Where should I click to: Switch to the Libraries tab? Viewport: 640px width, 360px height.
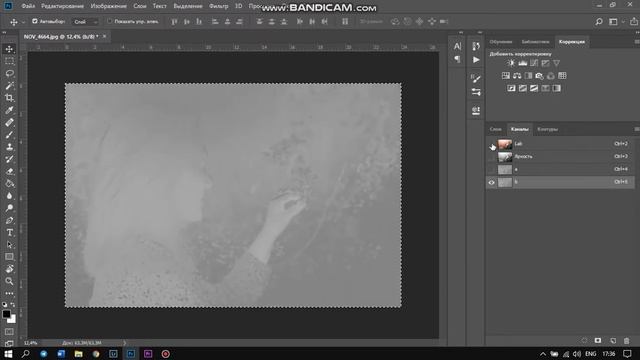click(535, 42)
